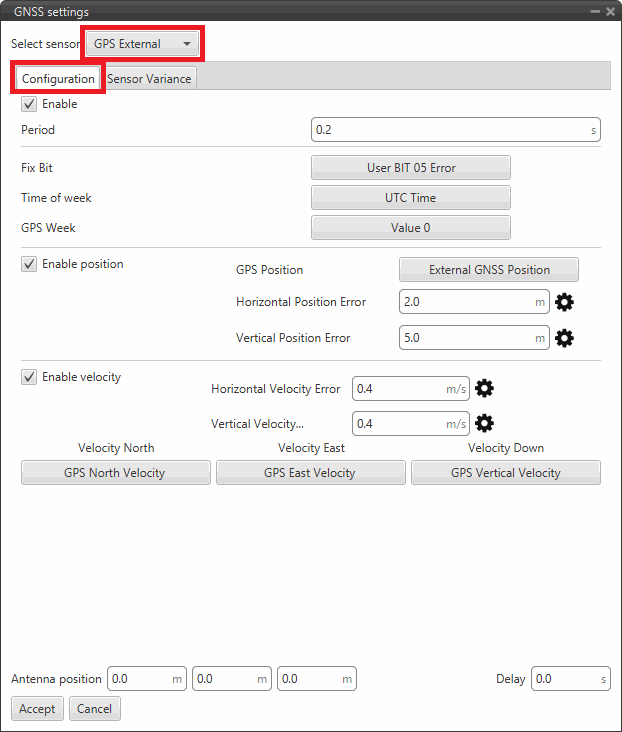Minimize the GNSS settings window

pyautogui.click(x=596, y=11)
